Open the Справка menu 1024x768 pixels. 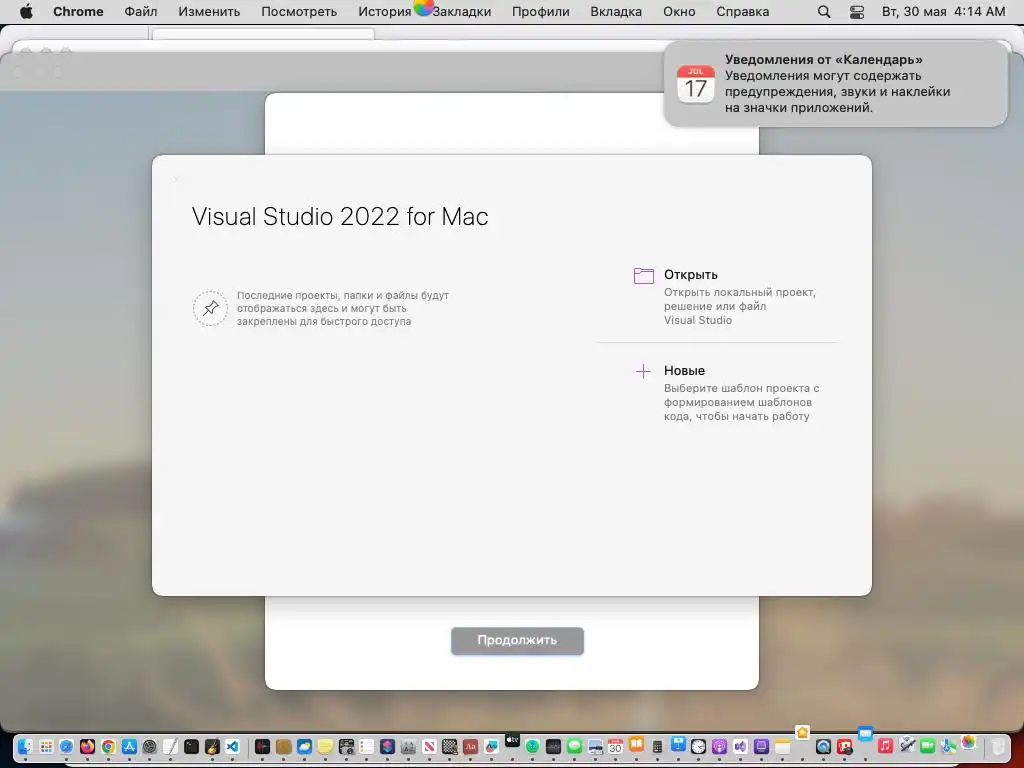coord(743,12)
